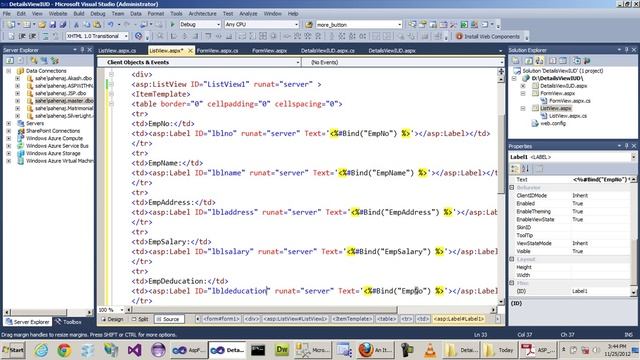
Task: Click the validation target settings icon
Action: (139, 36)
